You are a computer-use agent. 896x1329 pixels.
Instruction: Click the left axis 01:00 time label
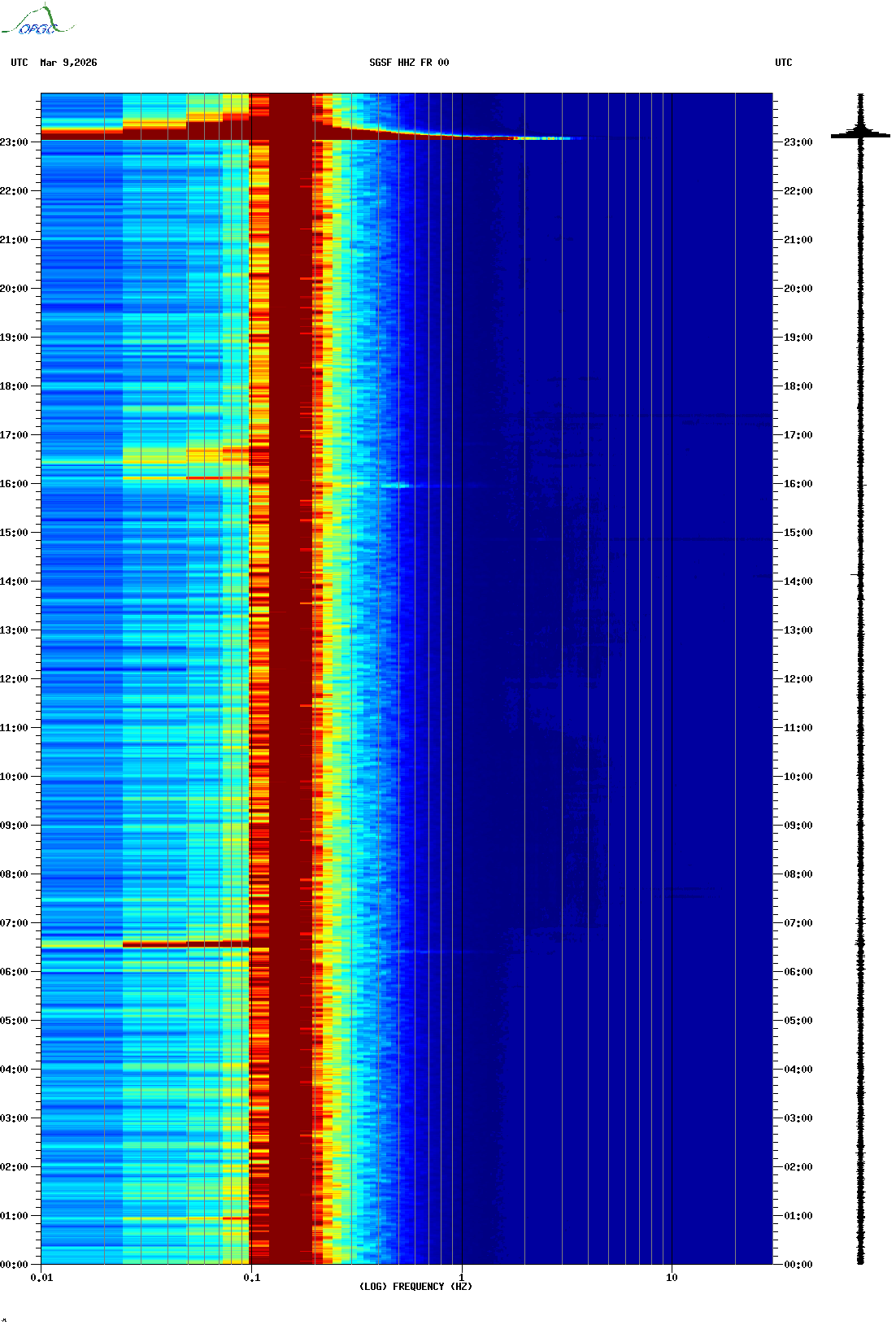[x=14, y=1216]
